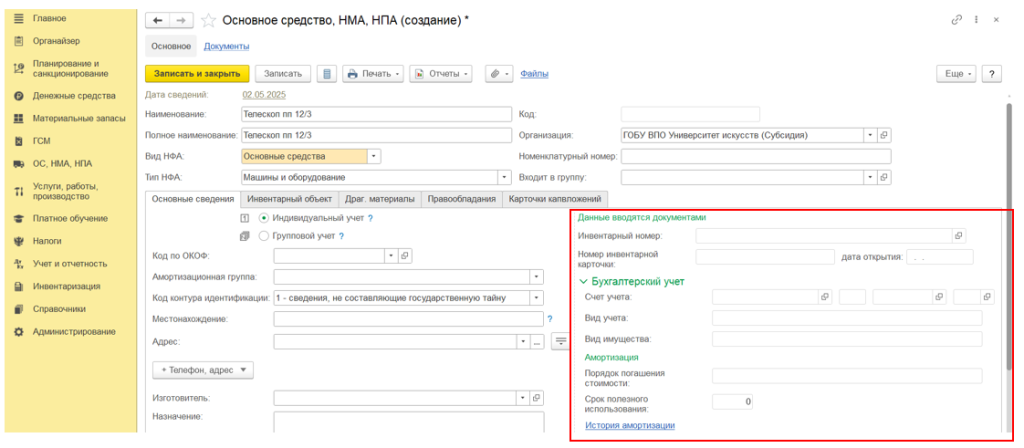Expand the Адрес dropdown arrow
The width and height of the screenshot is (1024, 448).
523,341
